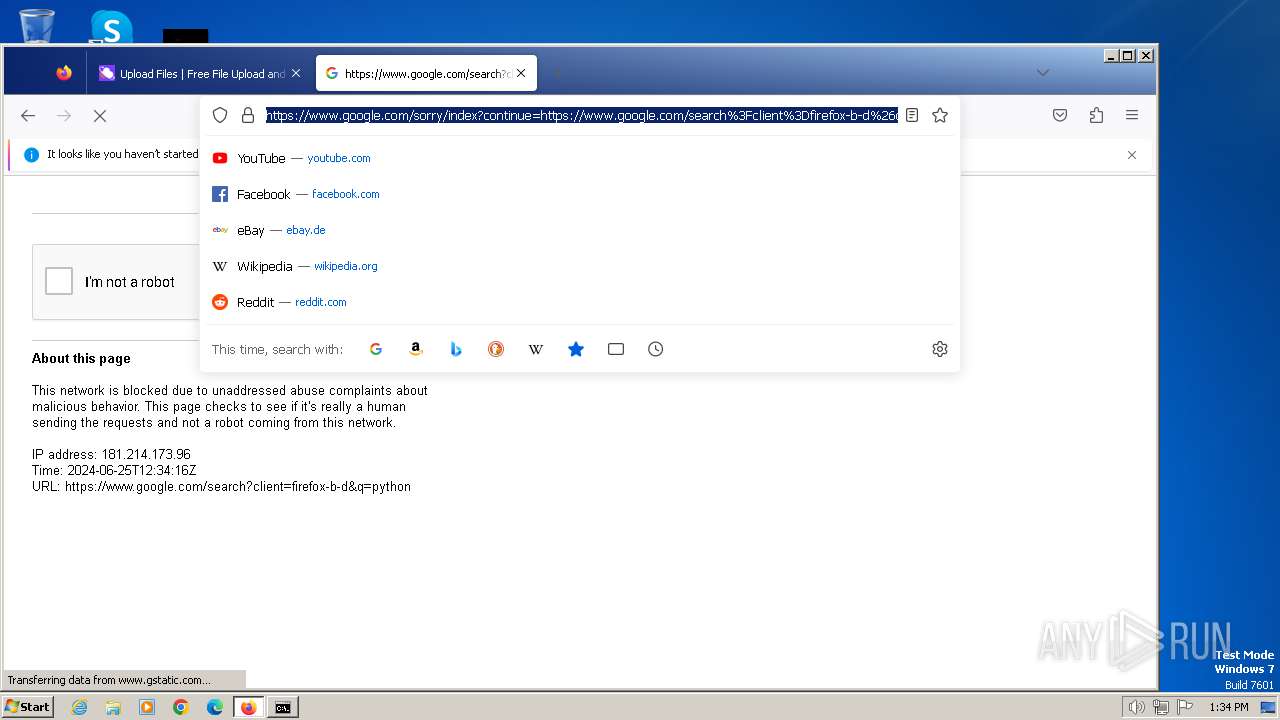This screenshot has height=720, width=1280.
Task: Launch Internet Explorer from taskbar
Action: pos(79,707)
